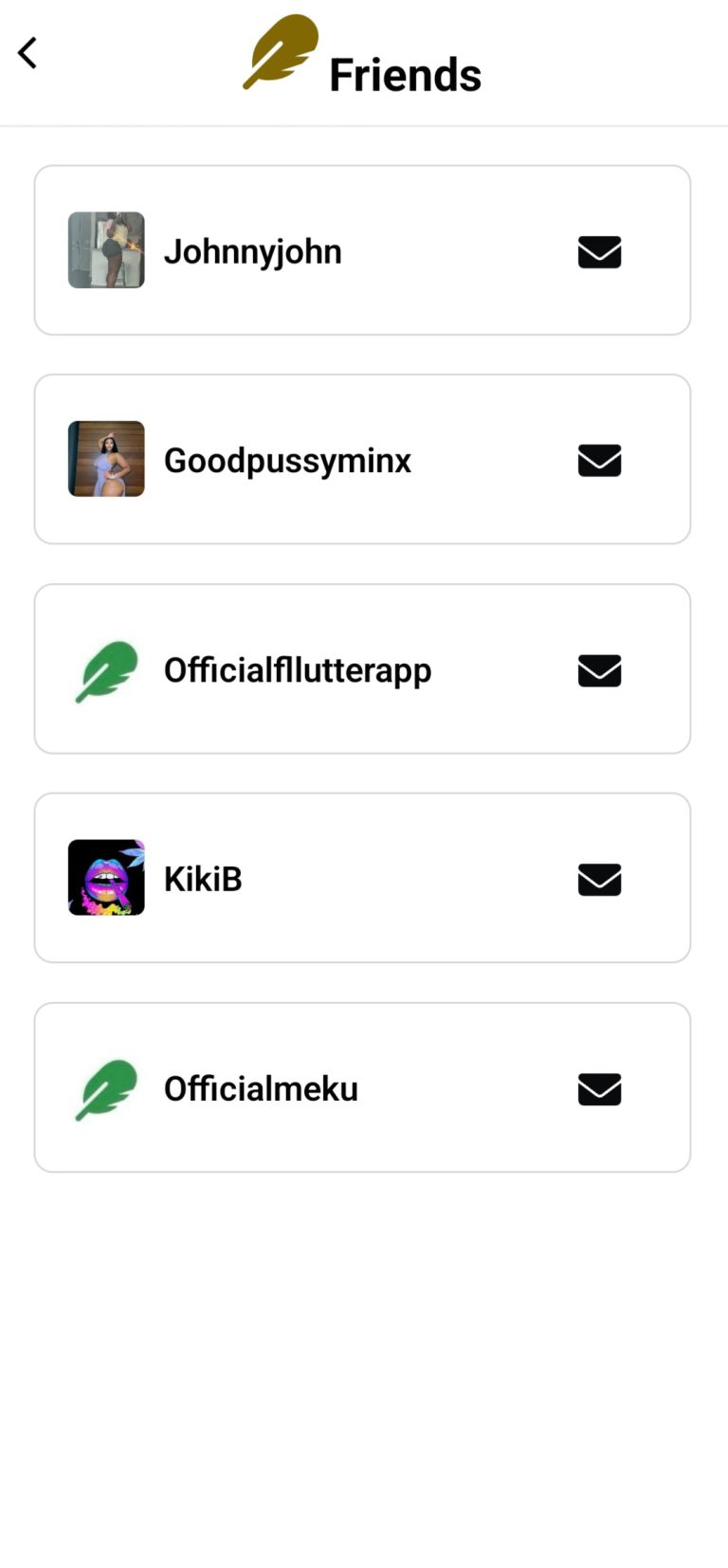Tap the Officialfllutterapp name text
Screen dimensions: 728x1568
click(x=298, y=670)
